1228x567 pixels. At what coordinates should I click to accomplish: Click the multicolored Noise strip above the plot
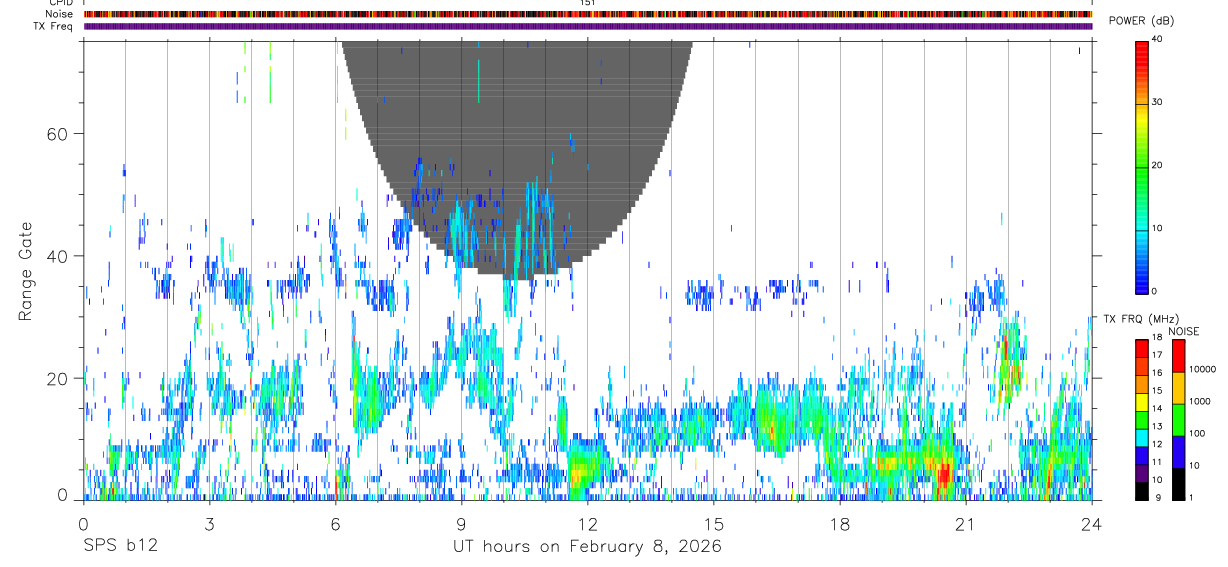coord(588,15)
